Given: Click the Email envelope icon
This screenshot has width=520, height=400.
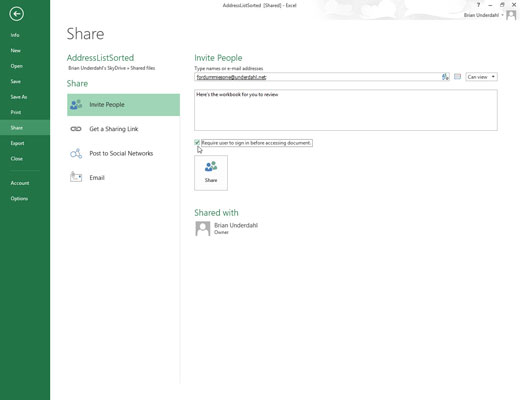Looking at the screenshot, I should pos(76,177).
